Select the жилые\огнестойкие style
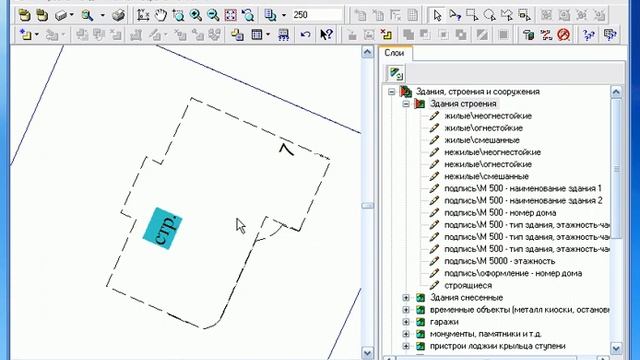 [483, 128]
